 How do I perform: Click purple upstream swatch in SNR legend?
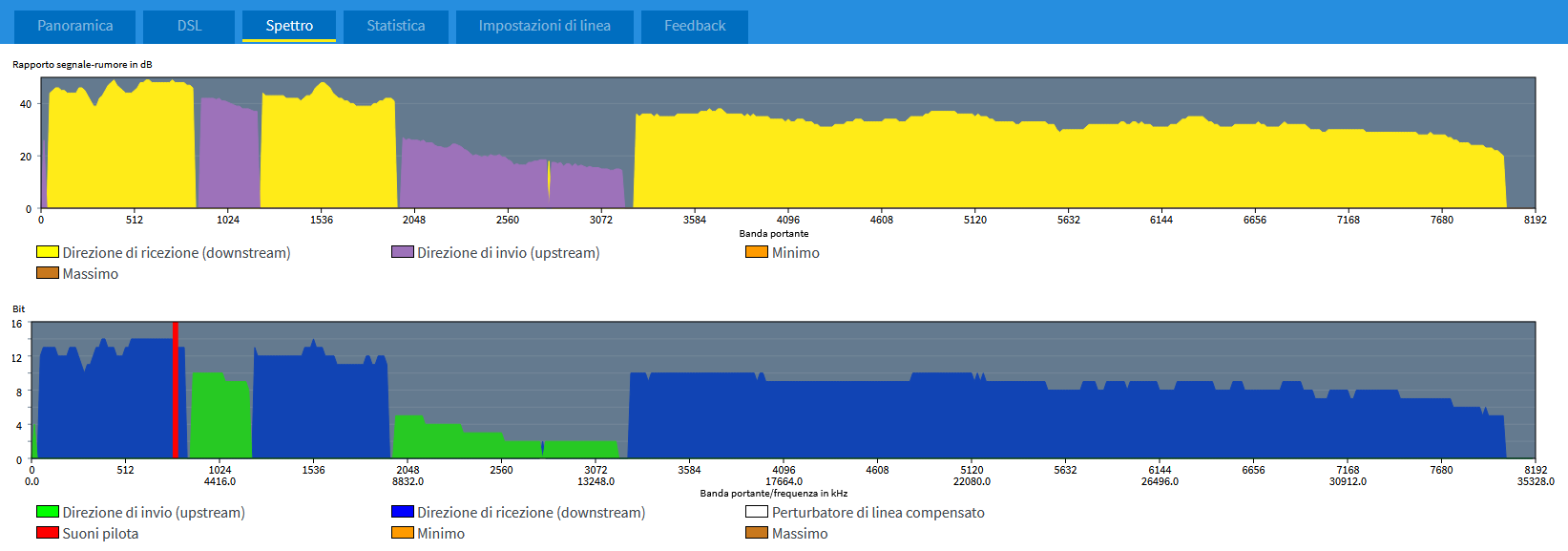tap(402, 252)
